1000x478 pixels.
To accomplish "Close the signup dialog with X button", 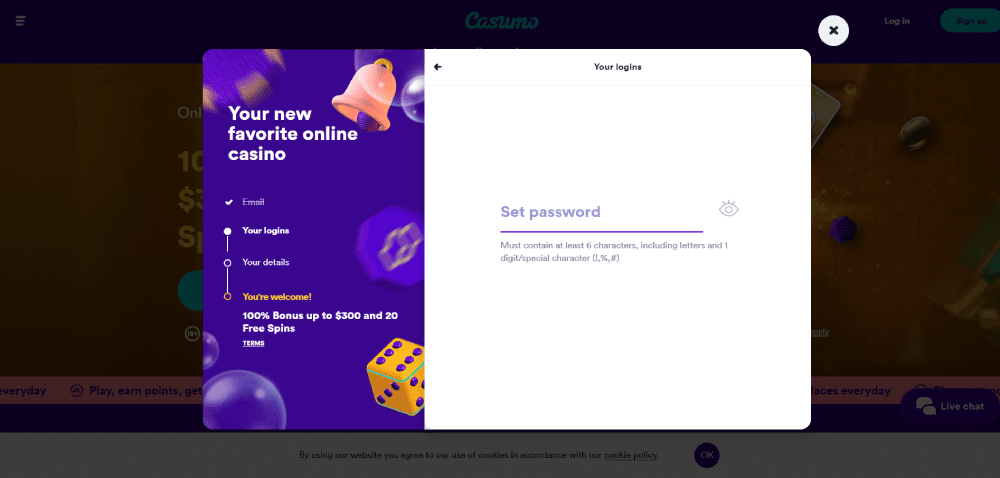I will 833,31.
